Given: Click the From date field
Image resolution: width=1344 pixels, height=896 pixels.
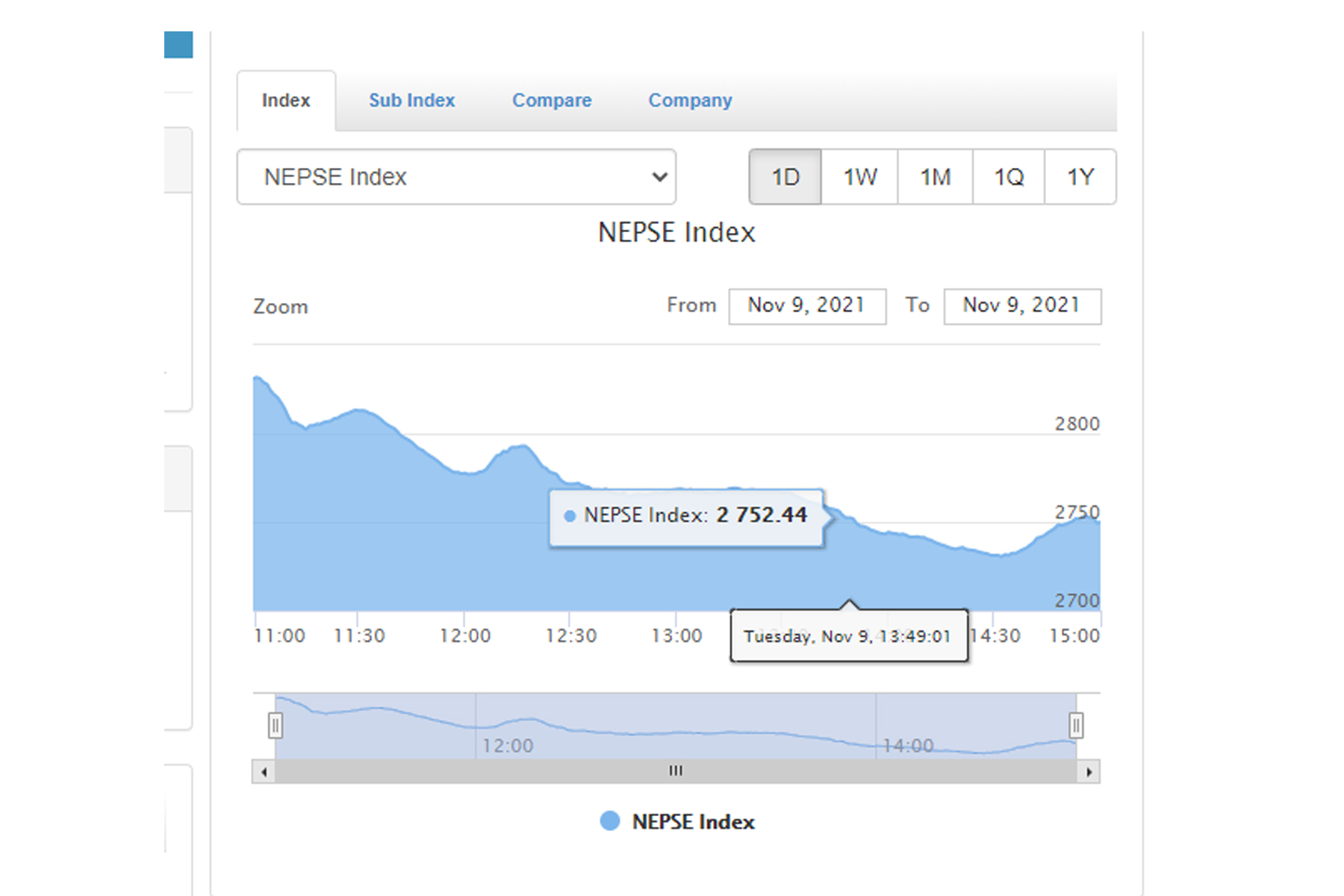Looking at the screenshot, I should click(x=806, y=306).
